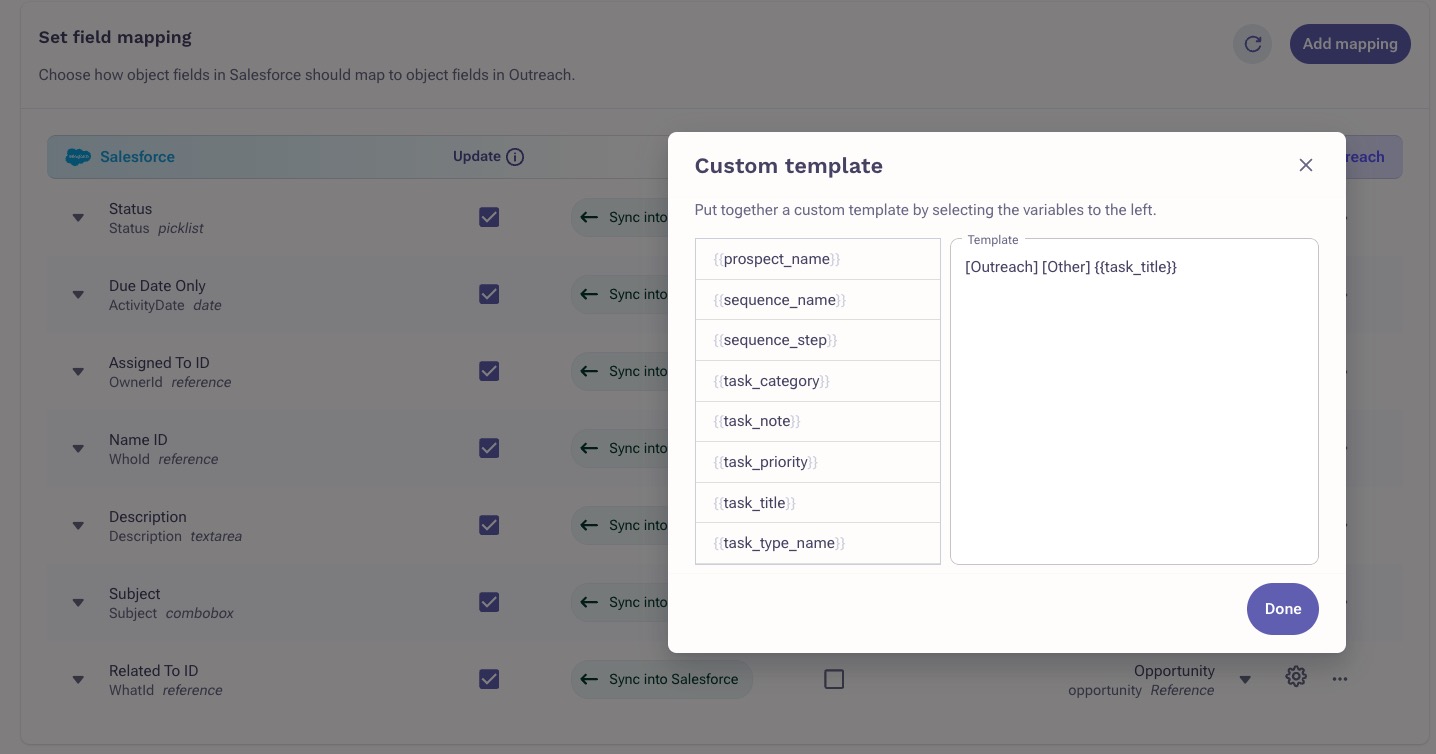Image resolution: width=1436 pixels, height=754 pixels.
Task: Insert the {{task_title}} variable
Action: 818,503
